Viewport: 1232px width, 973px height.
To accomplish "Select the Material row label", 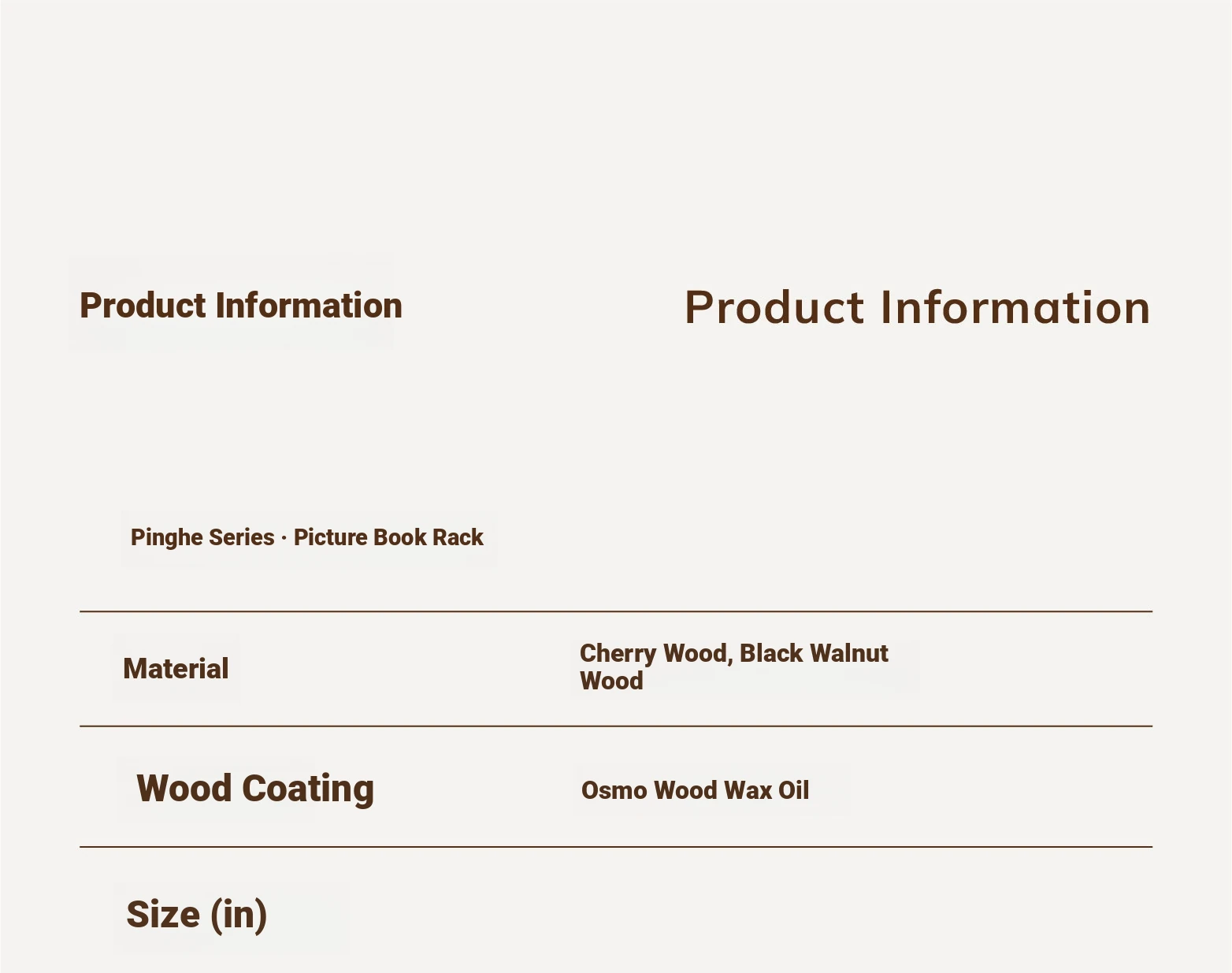I will pyautogui.click(x=176, y=669).
